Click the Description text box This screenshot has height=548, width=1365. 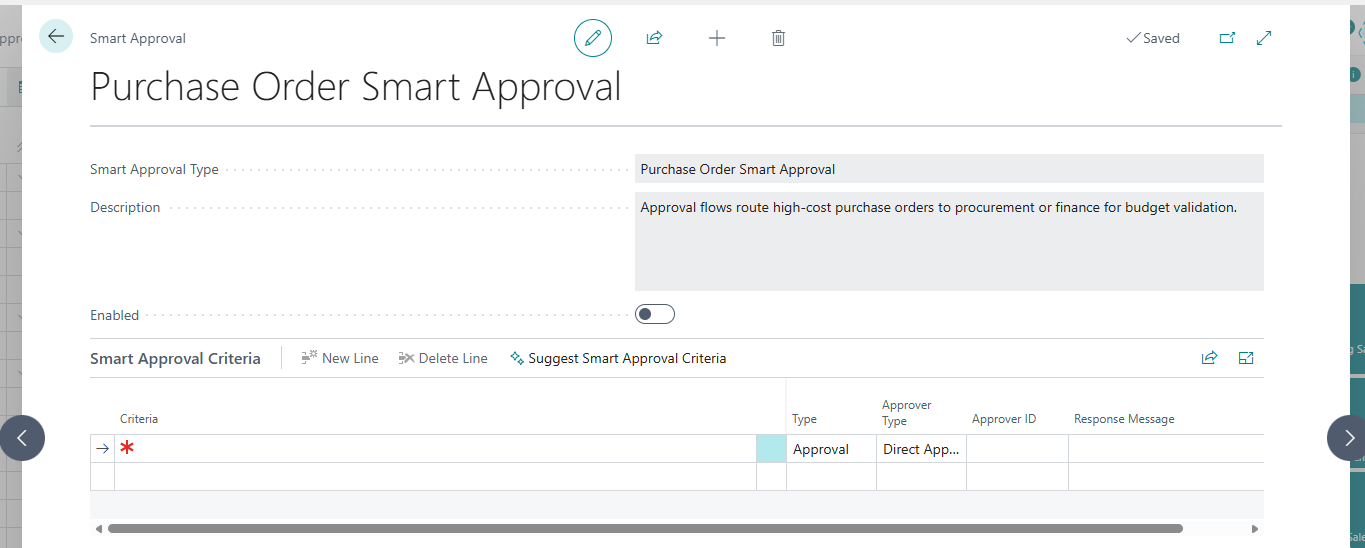point(949,241)
